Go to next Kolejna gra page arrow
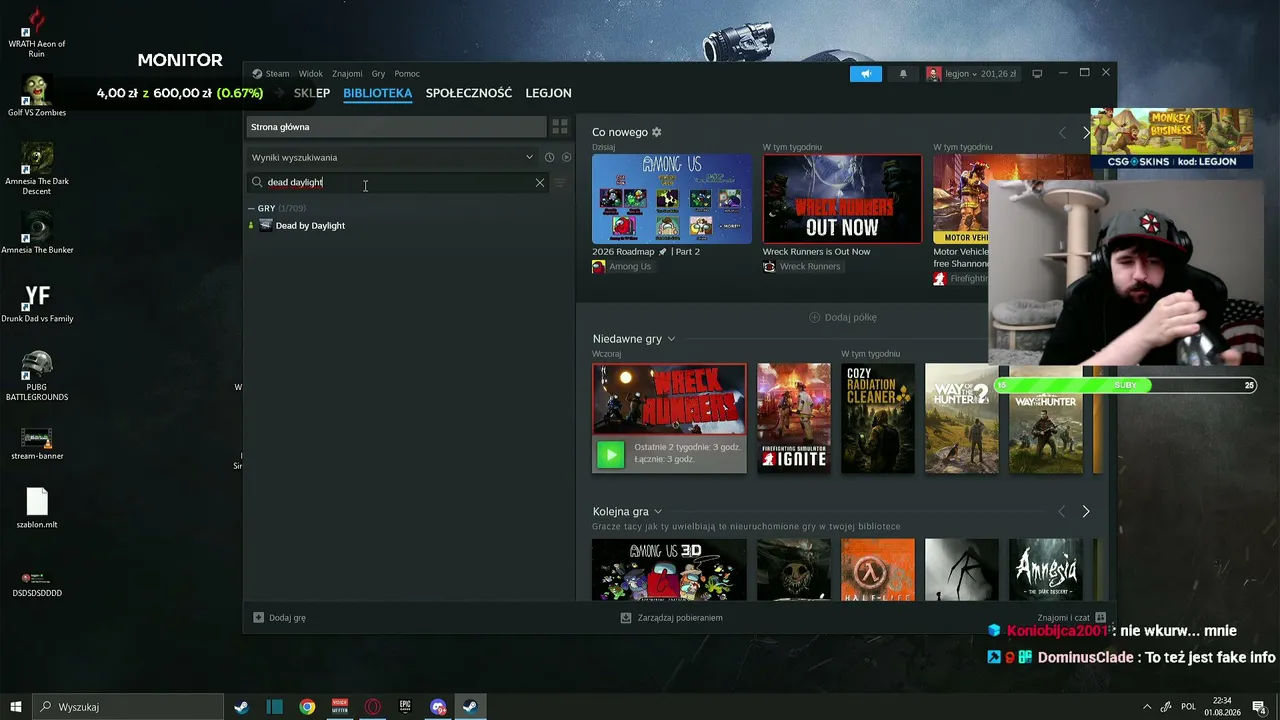The width and height of the screenshot is (1280, 720). [1086, 512]
